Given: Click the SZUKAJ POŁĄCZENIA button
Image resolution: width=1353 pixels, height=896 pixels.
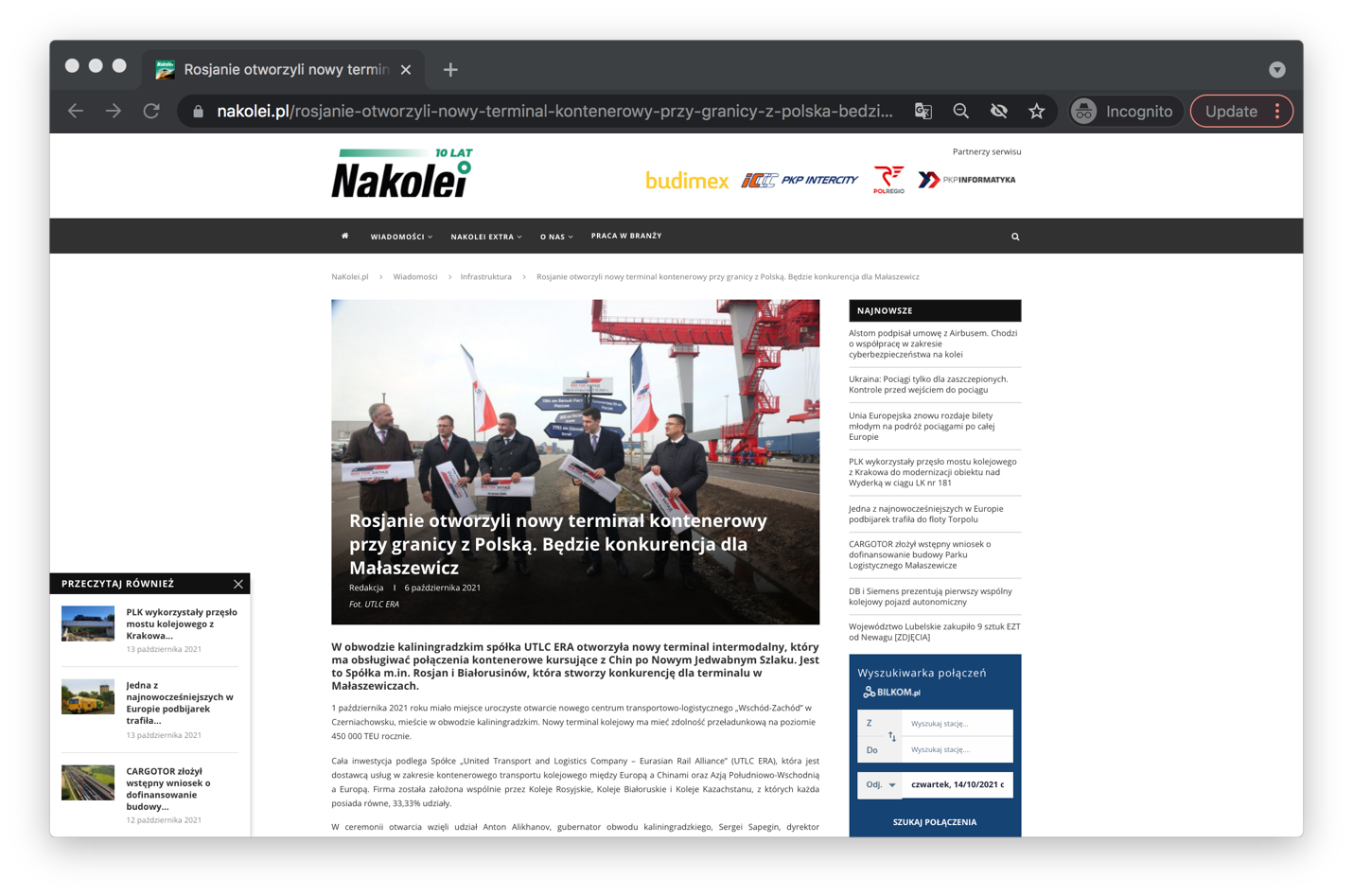Looking at the screenshot, I should (935, 822).
